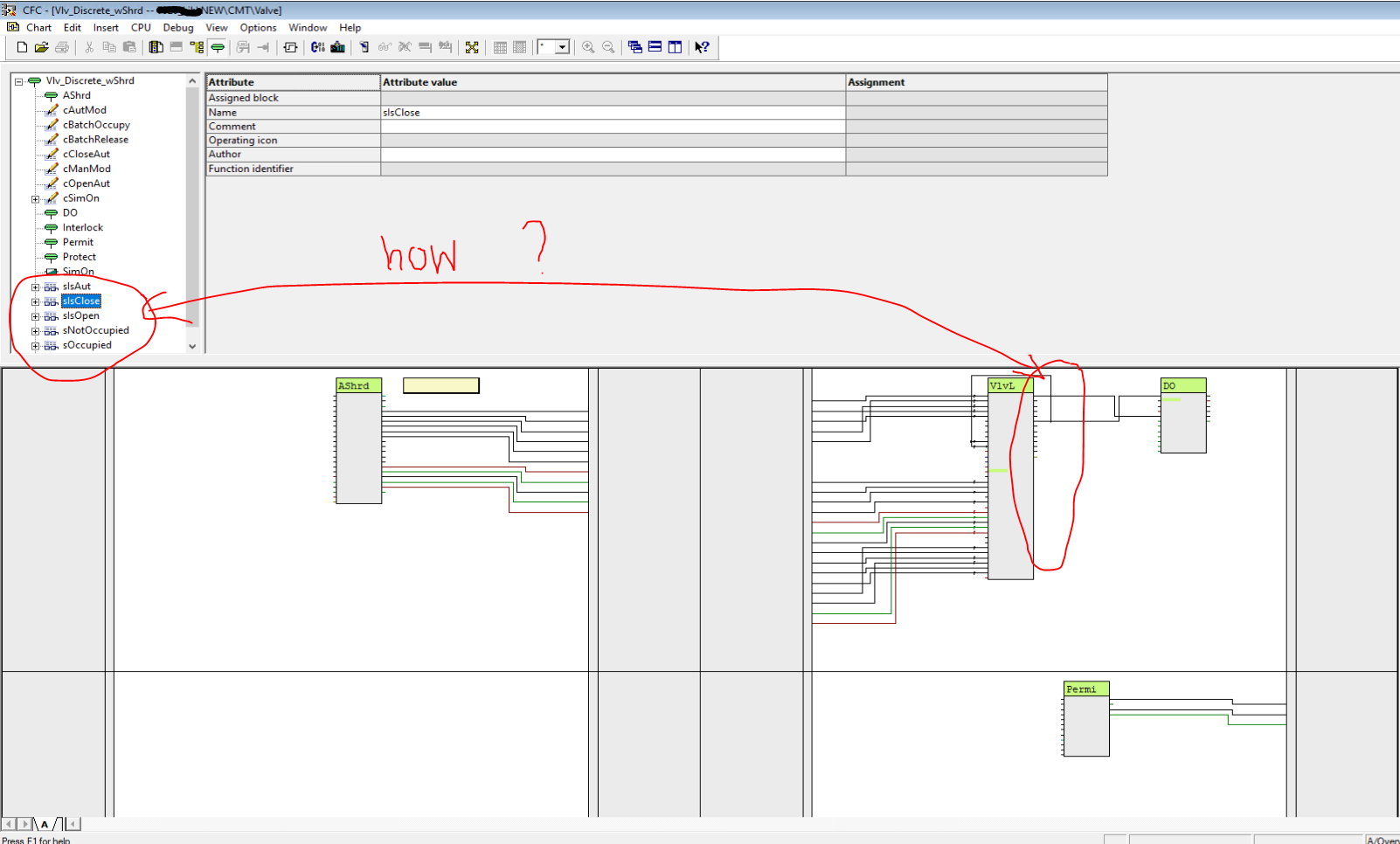Expand the sNotOccupied tree node

pos(35,331)
